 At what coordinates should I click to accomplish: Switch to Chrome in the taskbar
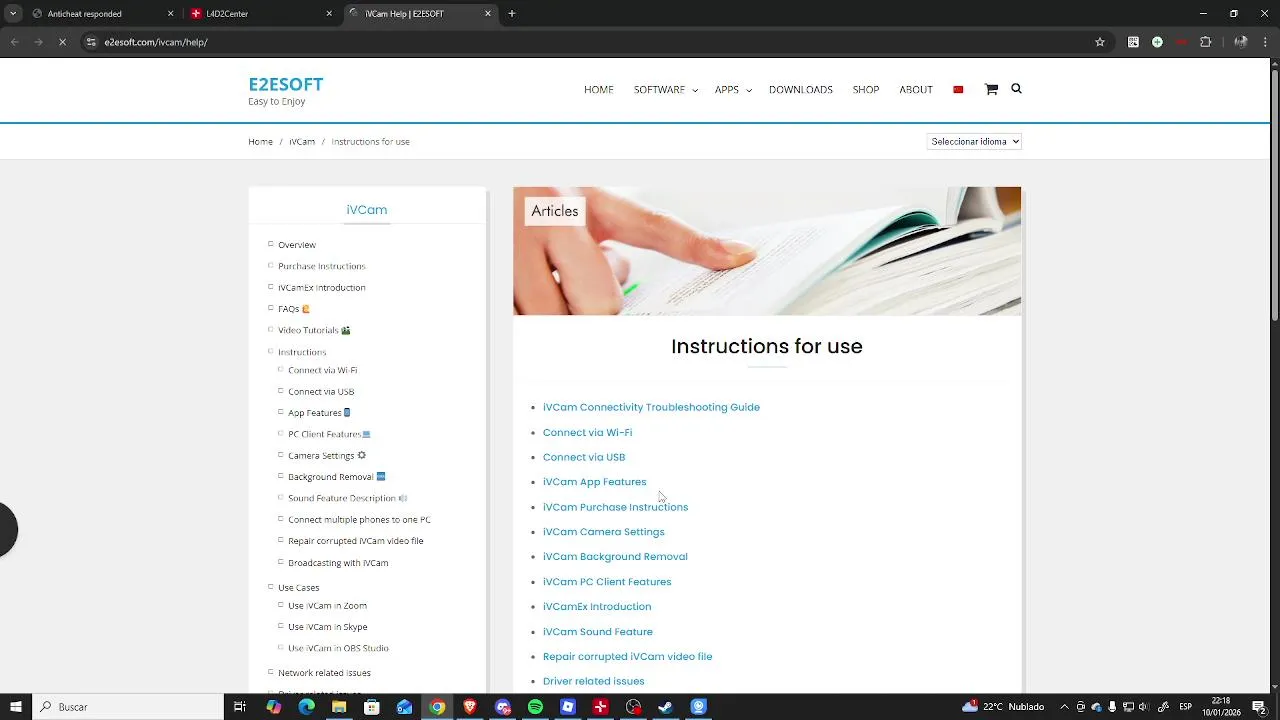(437, 707)
